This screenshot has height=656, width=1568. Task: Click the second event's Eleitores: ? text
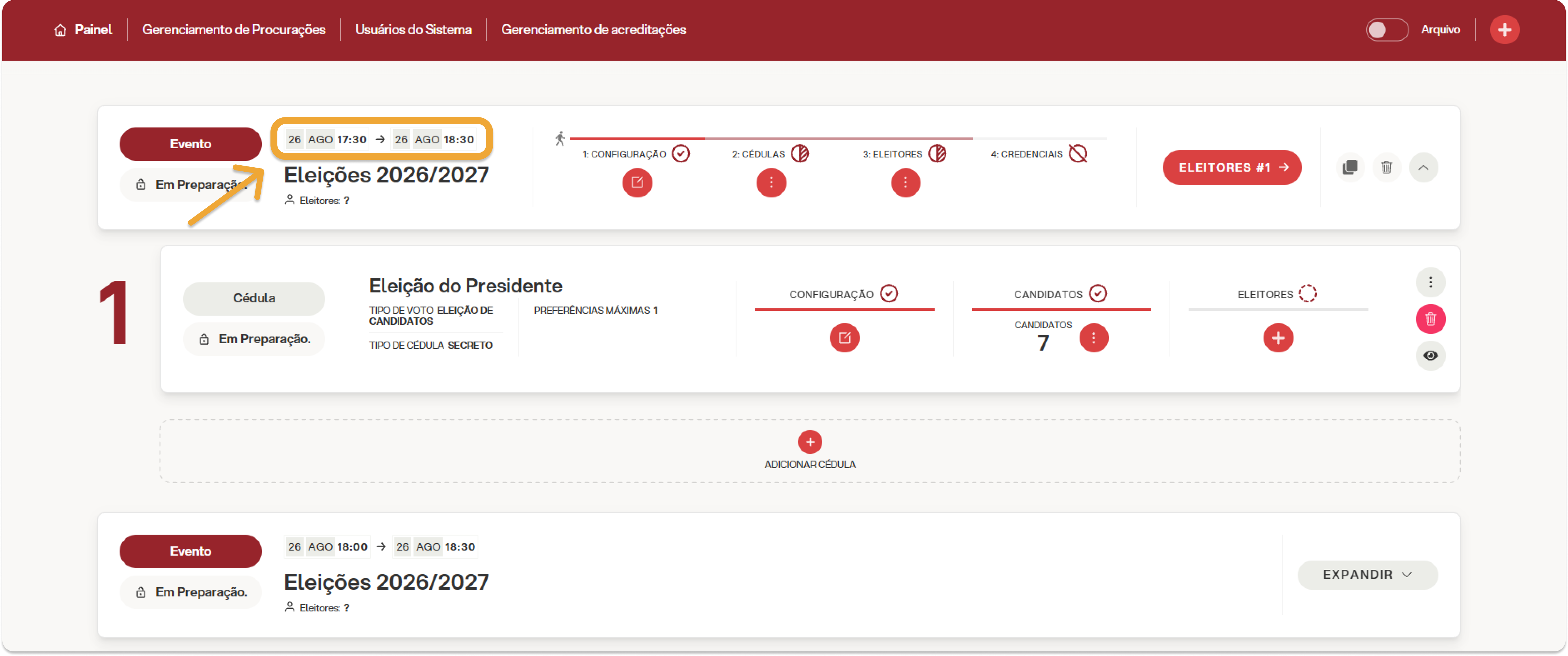click(317, 608)
